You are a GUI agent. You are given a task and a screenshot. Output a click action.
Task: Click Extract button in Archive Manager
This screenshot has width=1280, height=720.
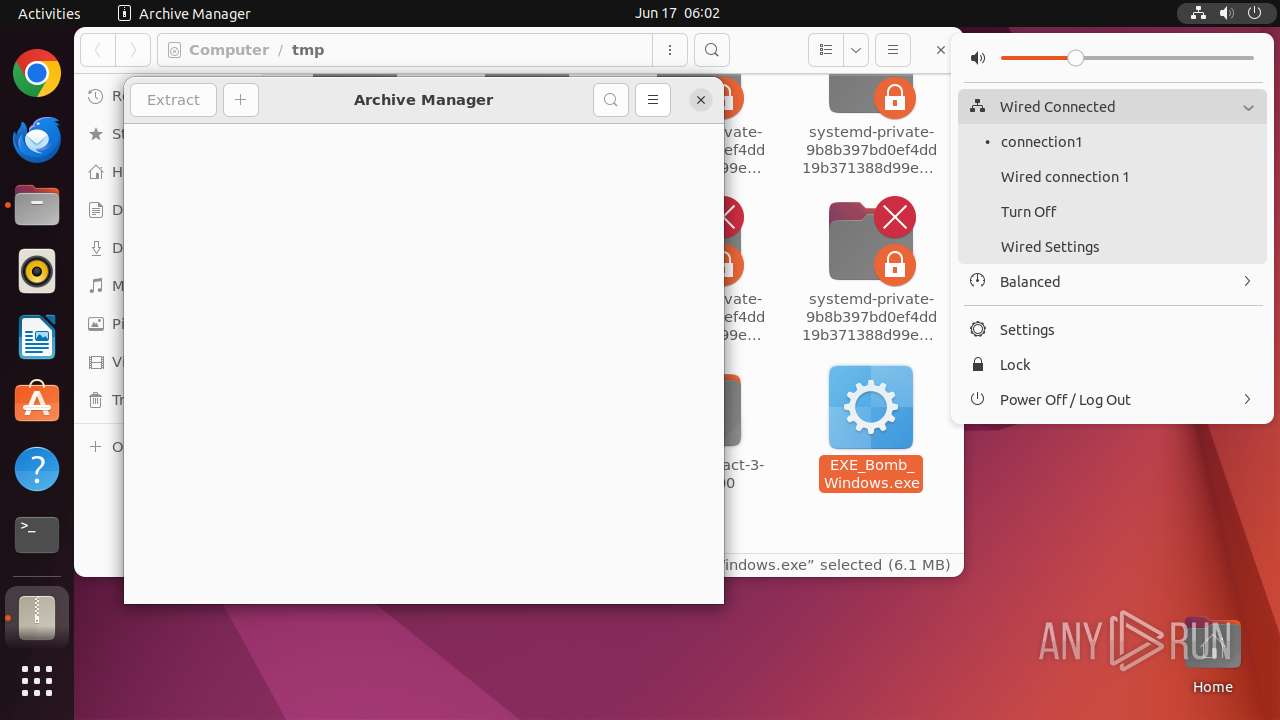pyautogui.click(x=173, y=100)
